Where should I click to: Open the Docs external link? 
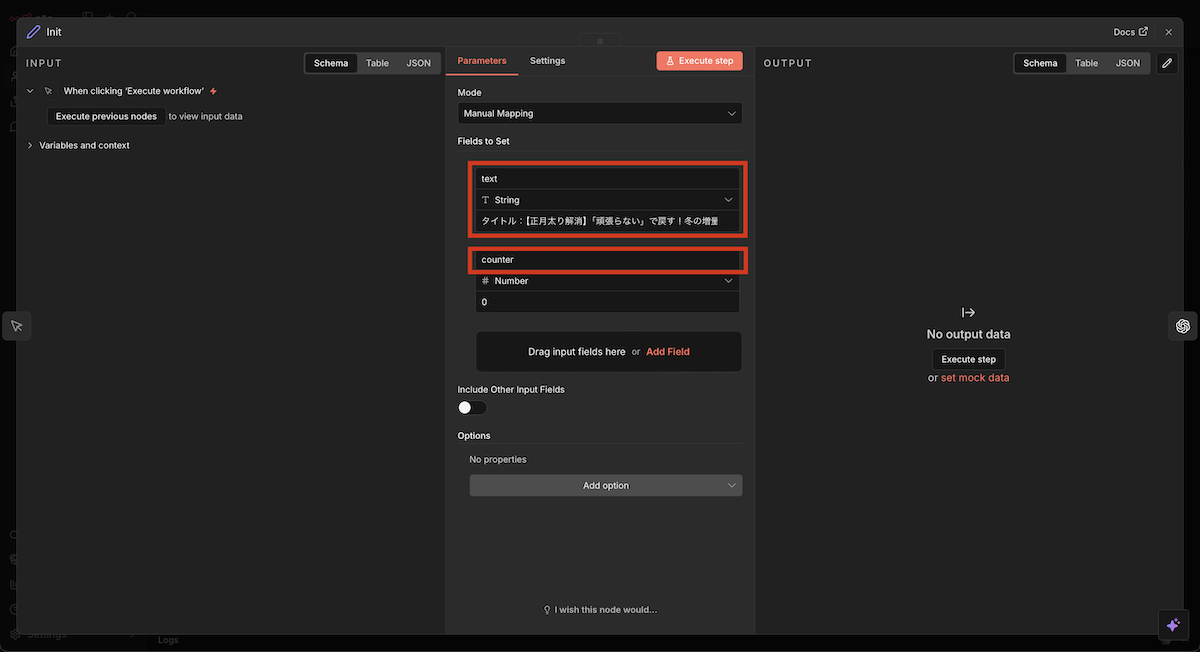pos(1130,32)
